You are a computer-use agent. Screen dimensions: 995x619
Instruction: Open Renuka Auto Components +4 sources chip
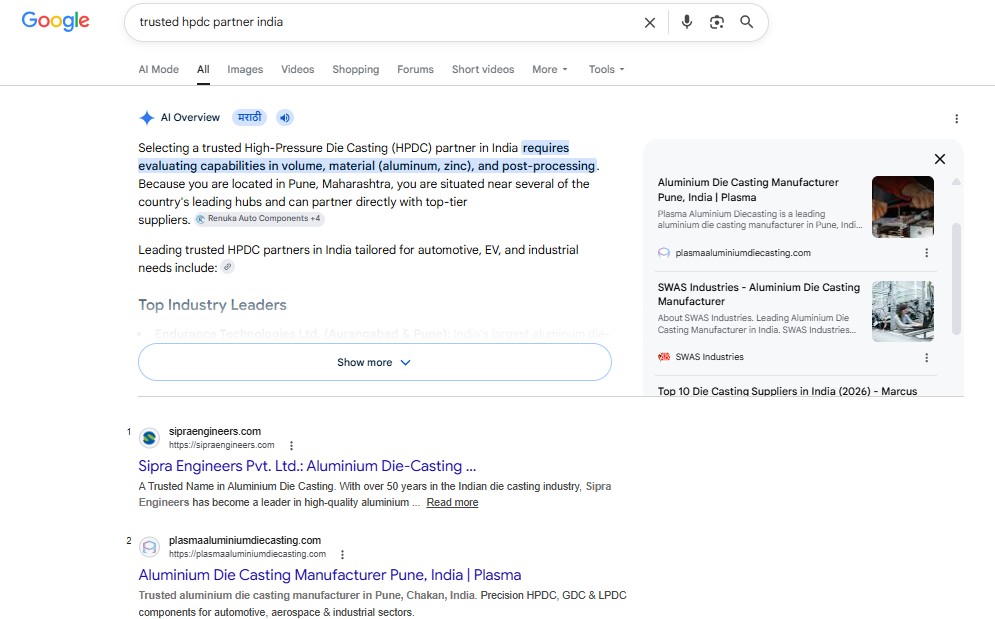(x=259, y=218)
